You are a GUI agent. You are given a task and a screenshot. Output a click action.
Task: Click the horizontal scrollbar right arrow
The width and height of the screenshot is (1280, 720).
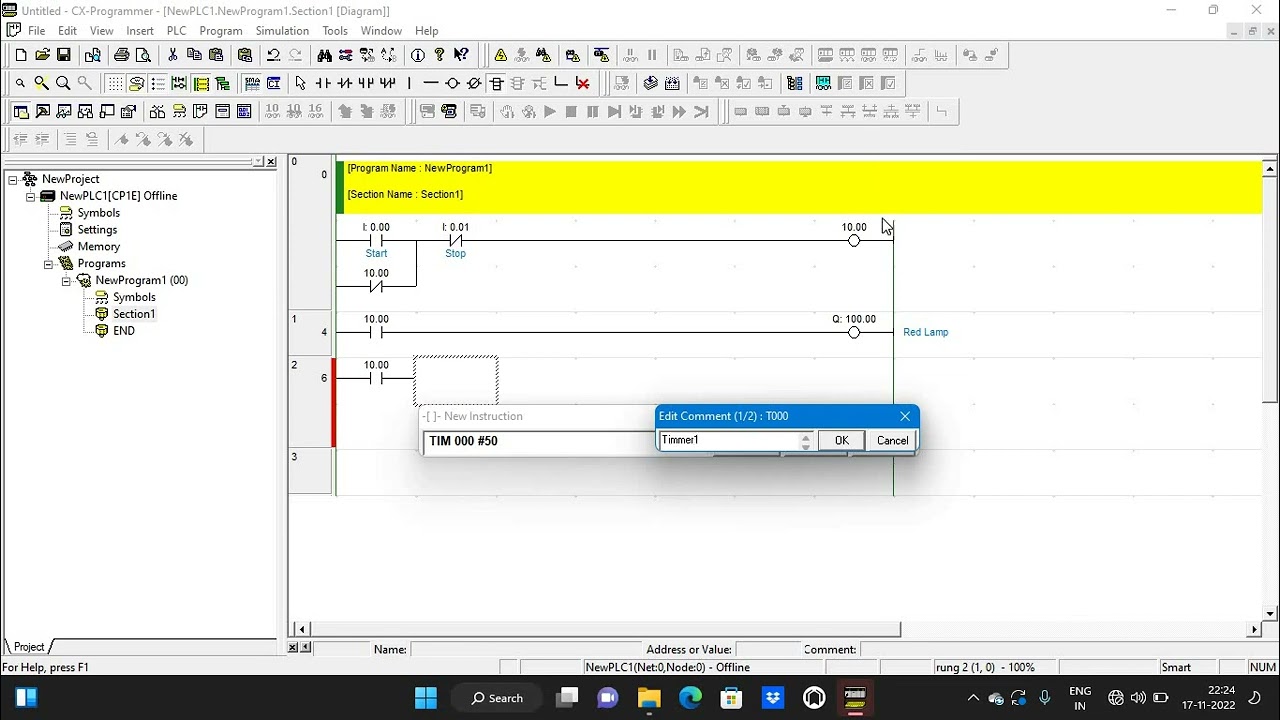point(1254,630)
